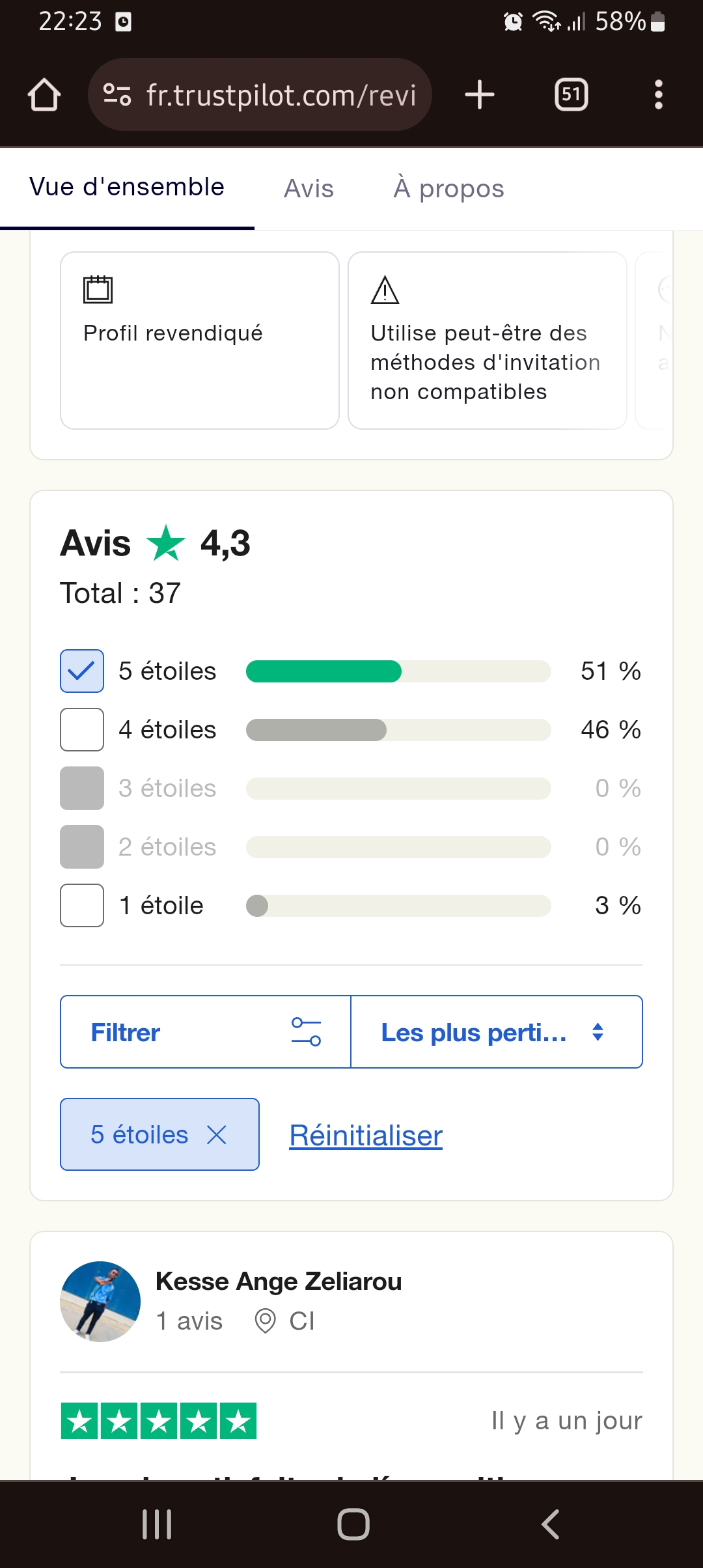Screen dimensions: 703x1568
Task: Tap the site settings icon in address bar
Action: (117, 95)
